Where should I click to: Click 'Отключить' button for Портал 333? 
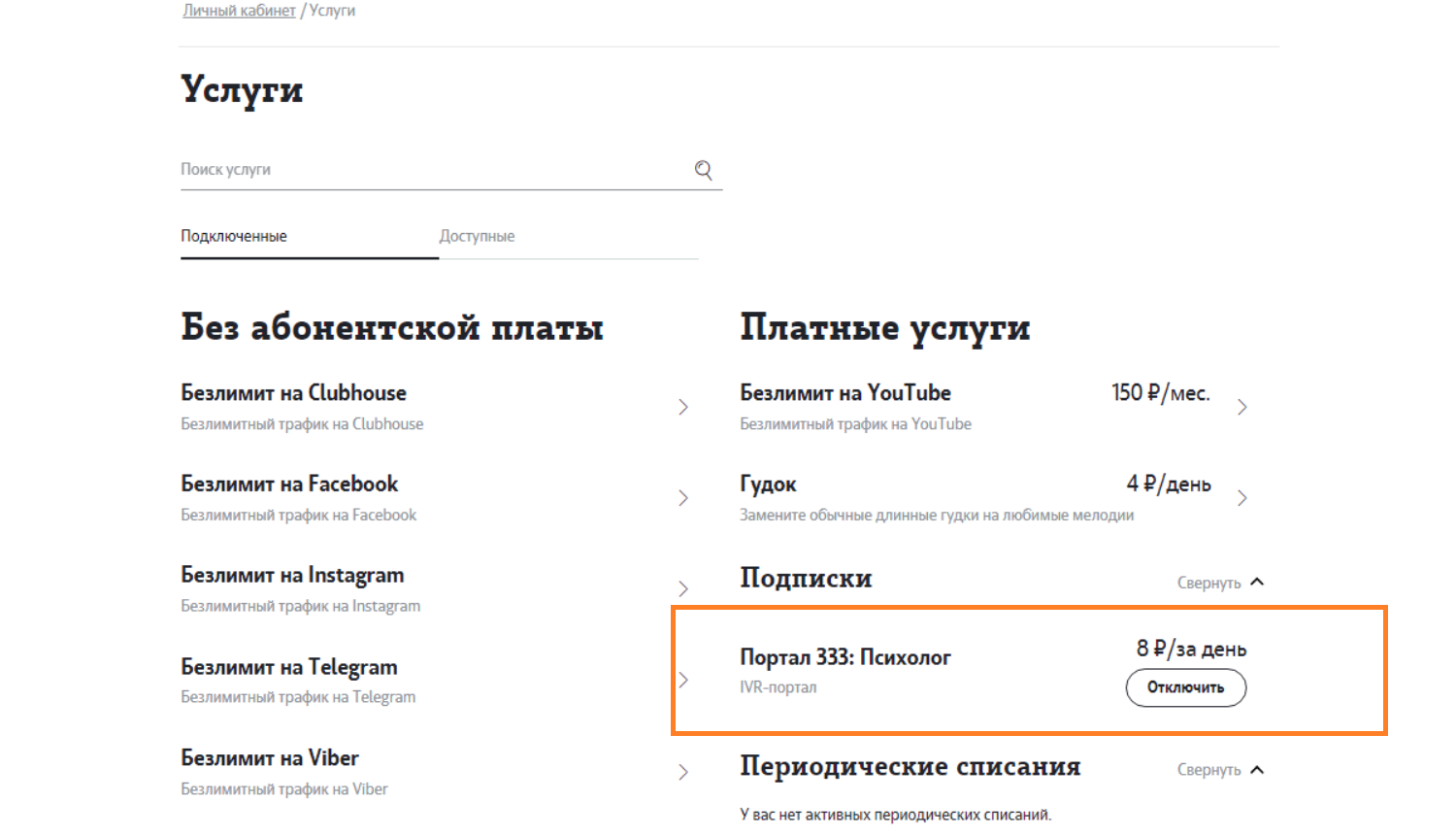(x=1185, y=687)
